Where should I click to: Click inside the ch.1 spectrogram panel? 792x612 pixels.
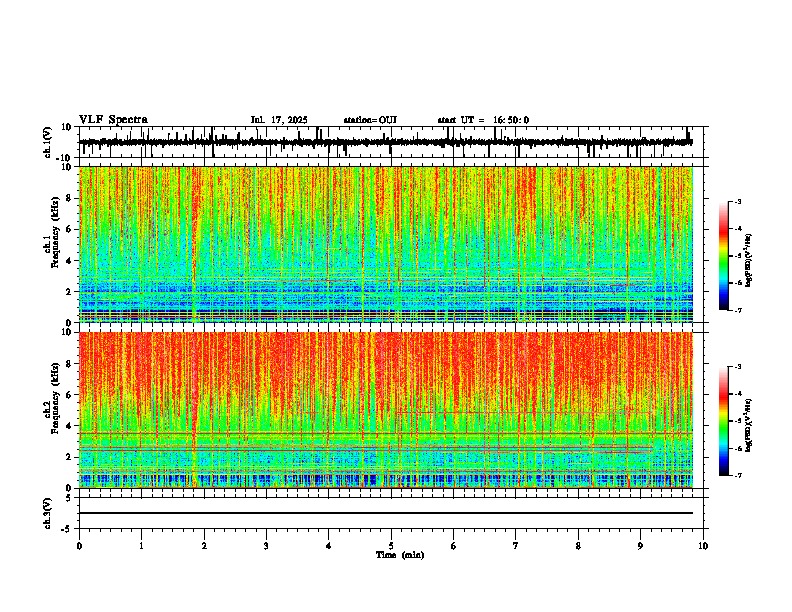click(391, 244)
